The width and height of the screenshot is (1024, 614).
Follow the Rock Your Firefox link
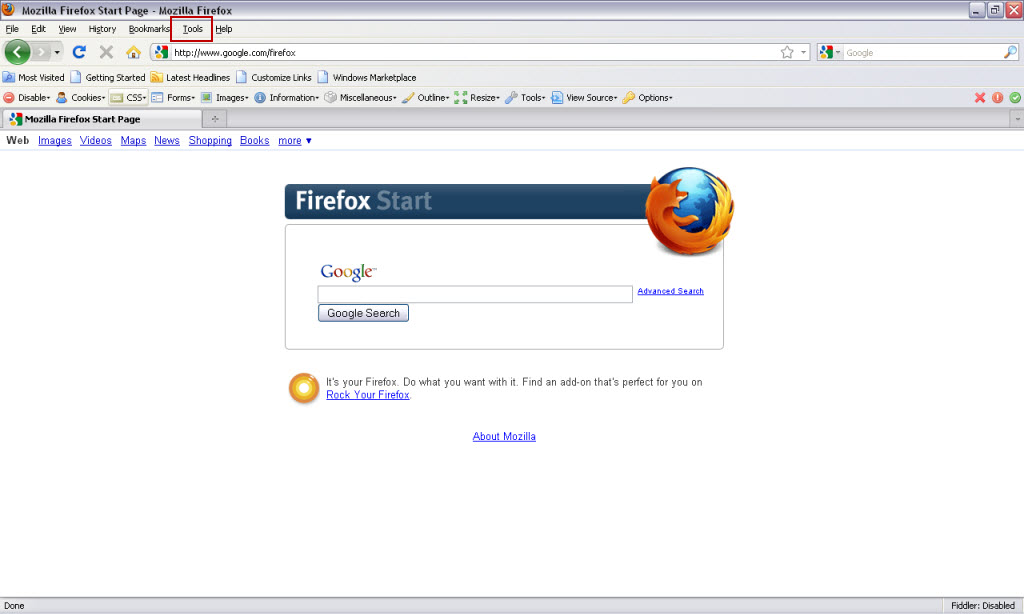(x=368, y=395)
